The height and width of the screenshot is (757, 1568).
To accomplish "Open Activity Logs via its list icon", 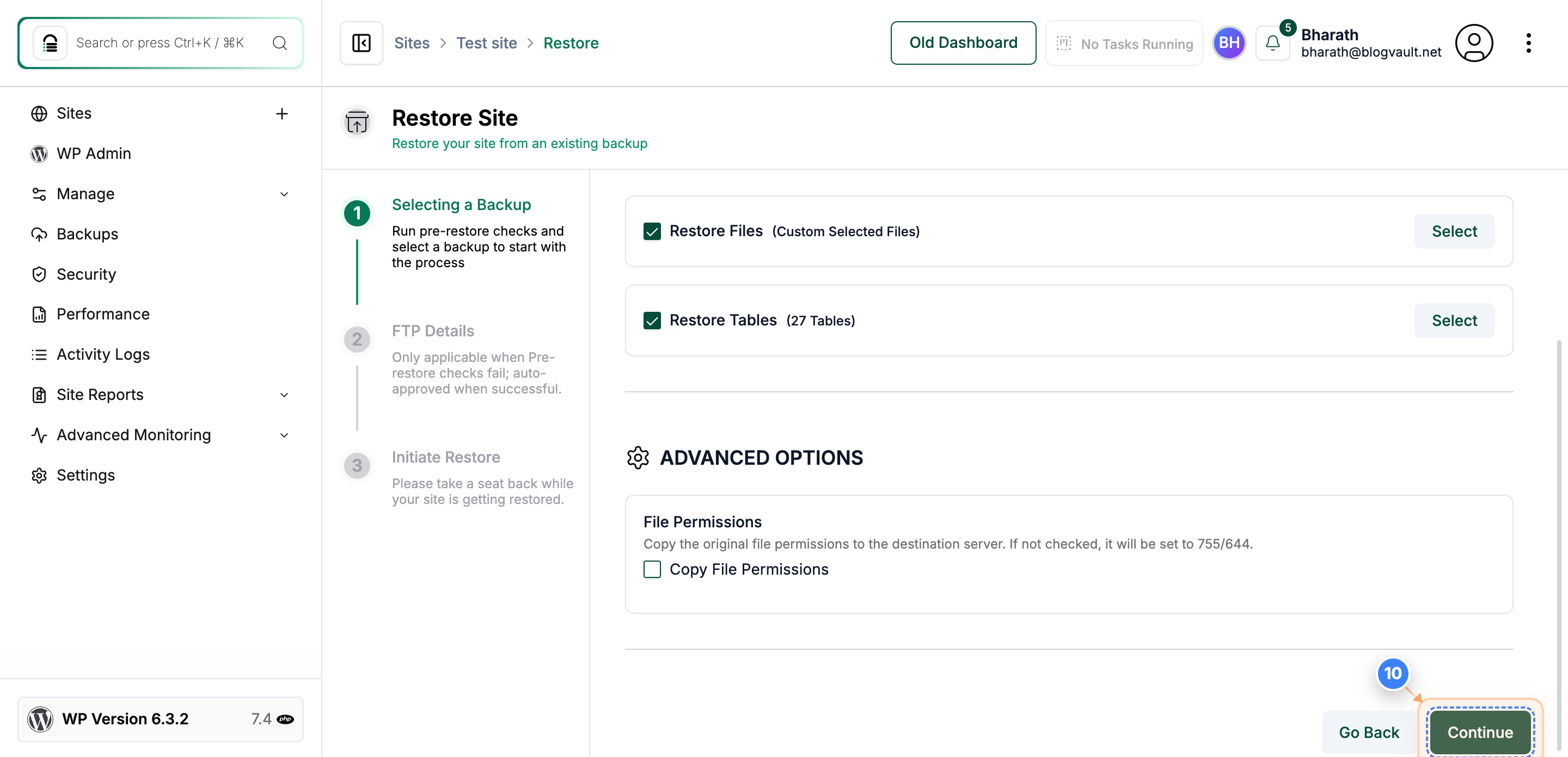I will (39, 354).
